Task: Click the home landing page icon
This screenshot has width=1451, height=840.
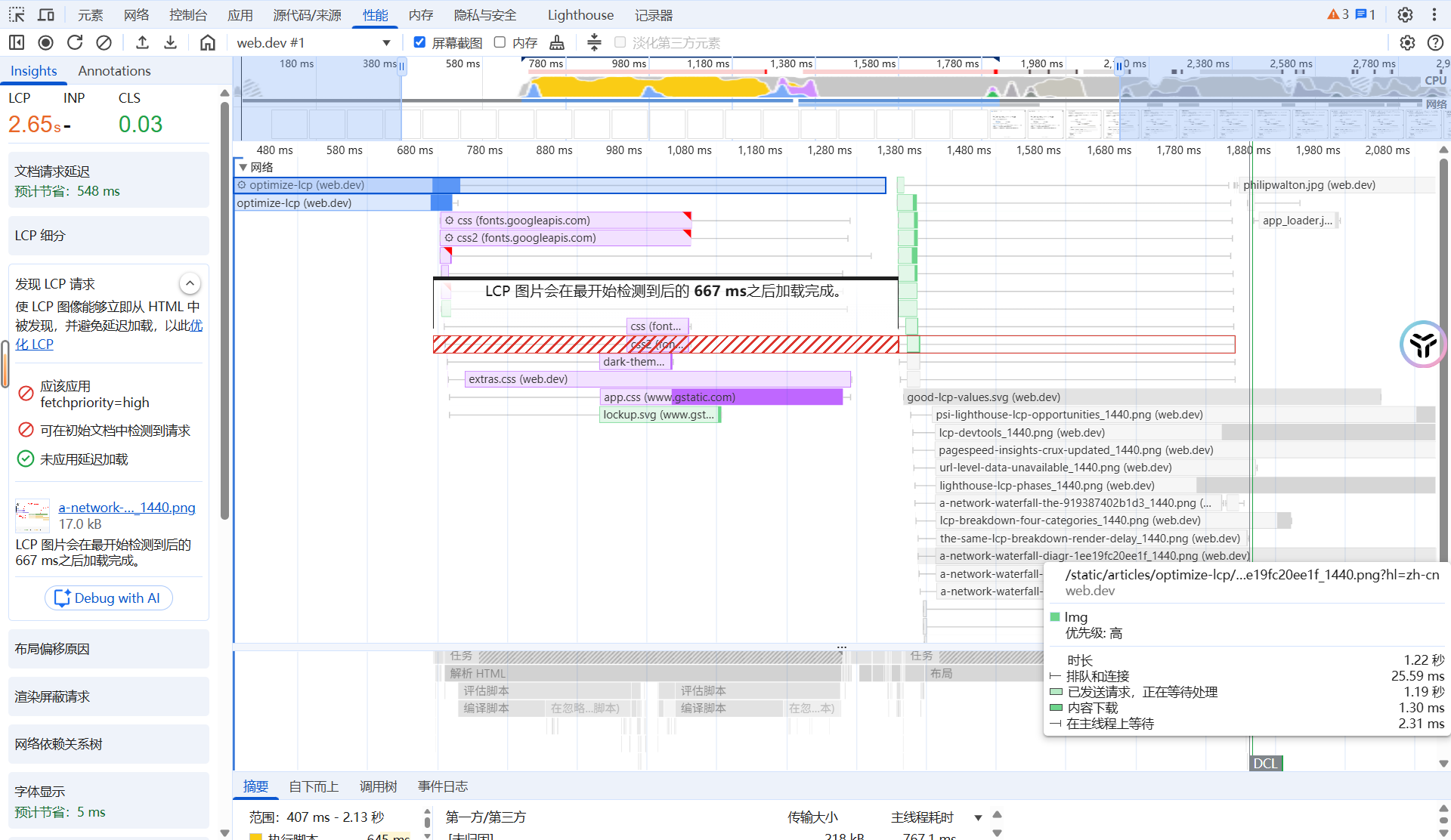Action: coord(208,43)
